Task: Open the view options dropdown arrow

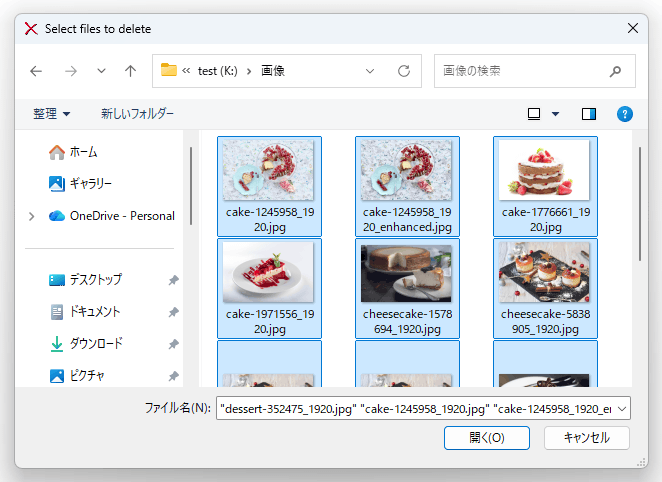Action: point(556,114)
